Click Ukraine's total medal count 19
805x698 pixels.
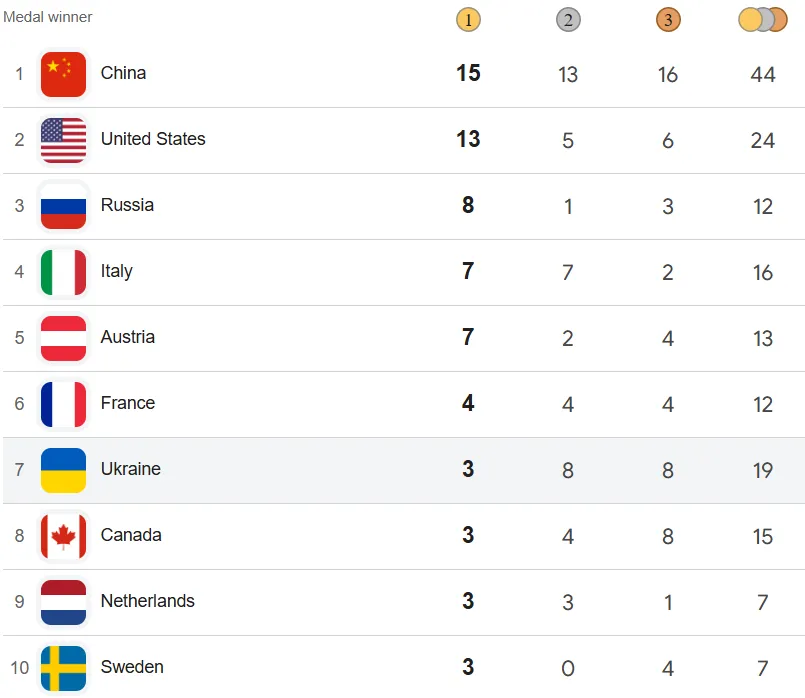coord(763,470)
